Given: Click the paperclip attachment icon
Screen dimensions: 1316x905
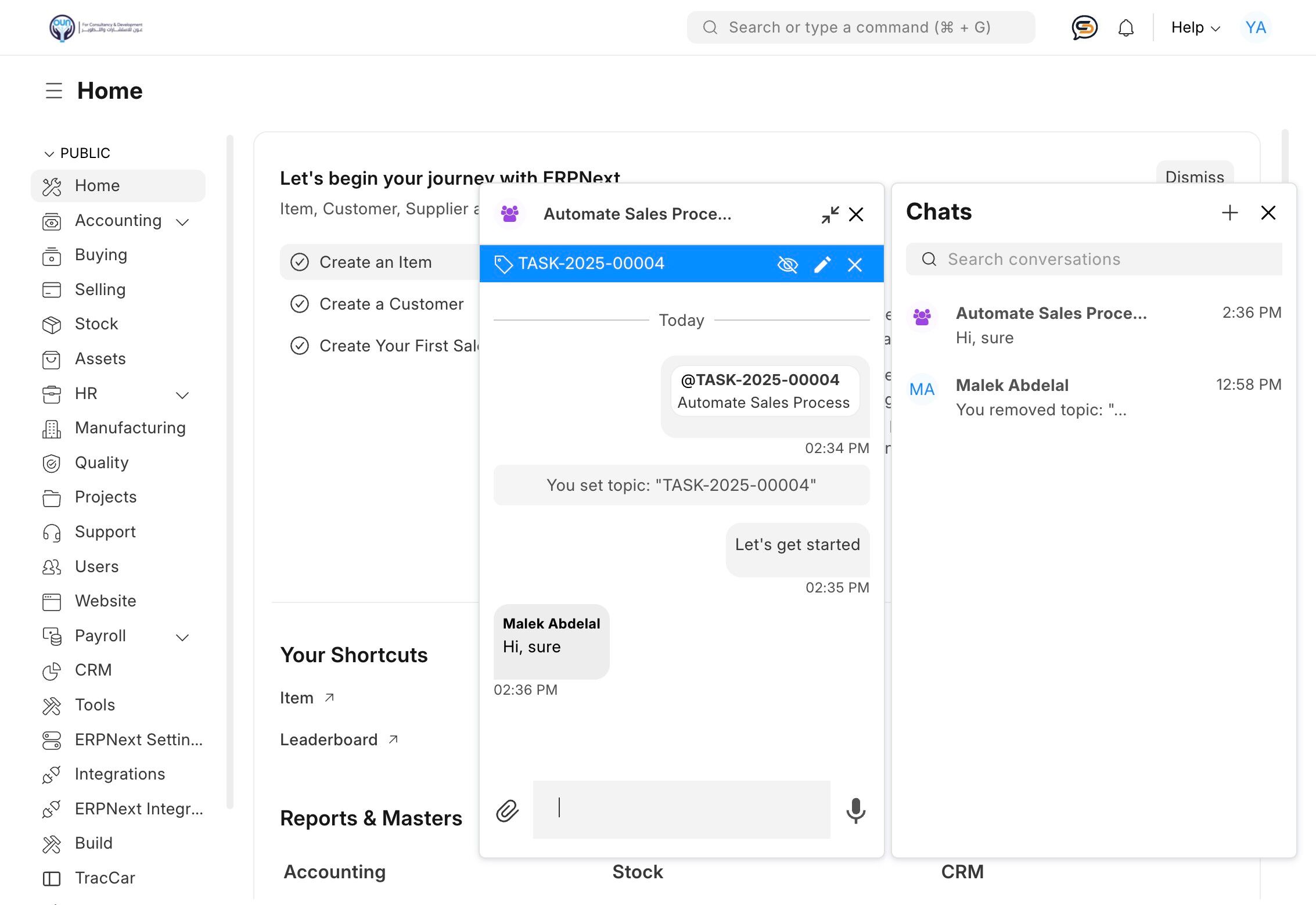Looking at the screenshot, I should click(507, 810).
